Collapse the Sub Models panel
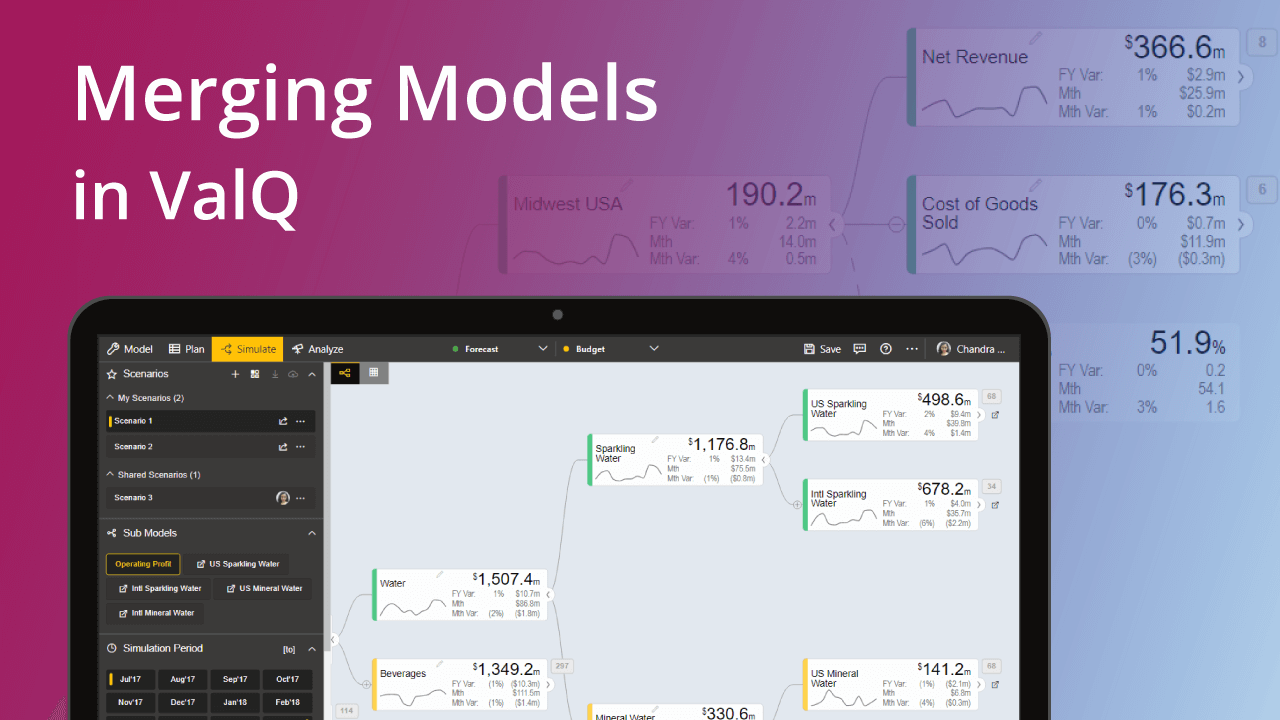 pos(312,533)
